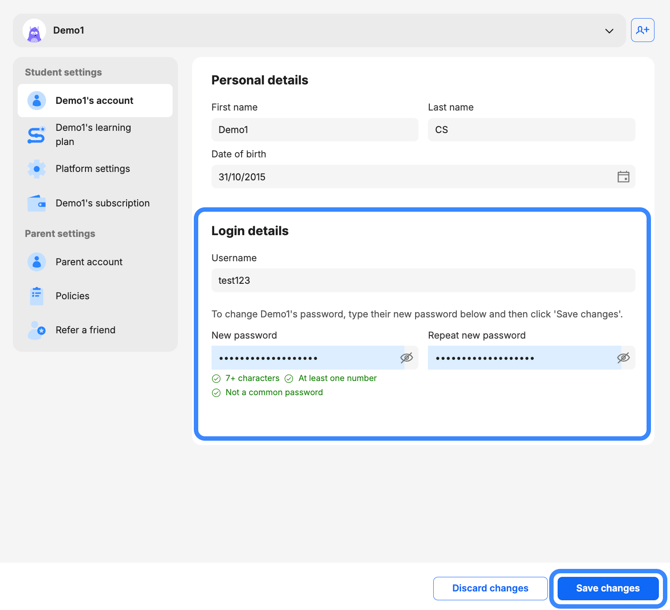Click the Demo1's account person icon
670x610 pixels.
point(37,100)
